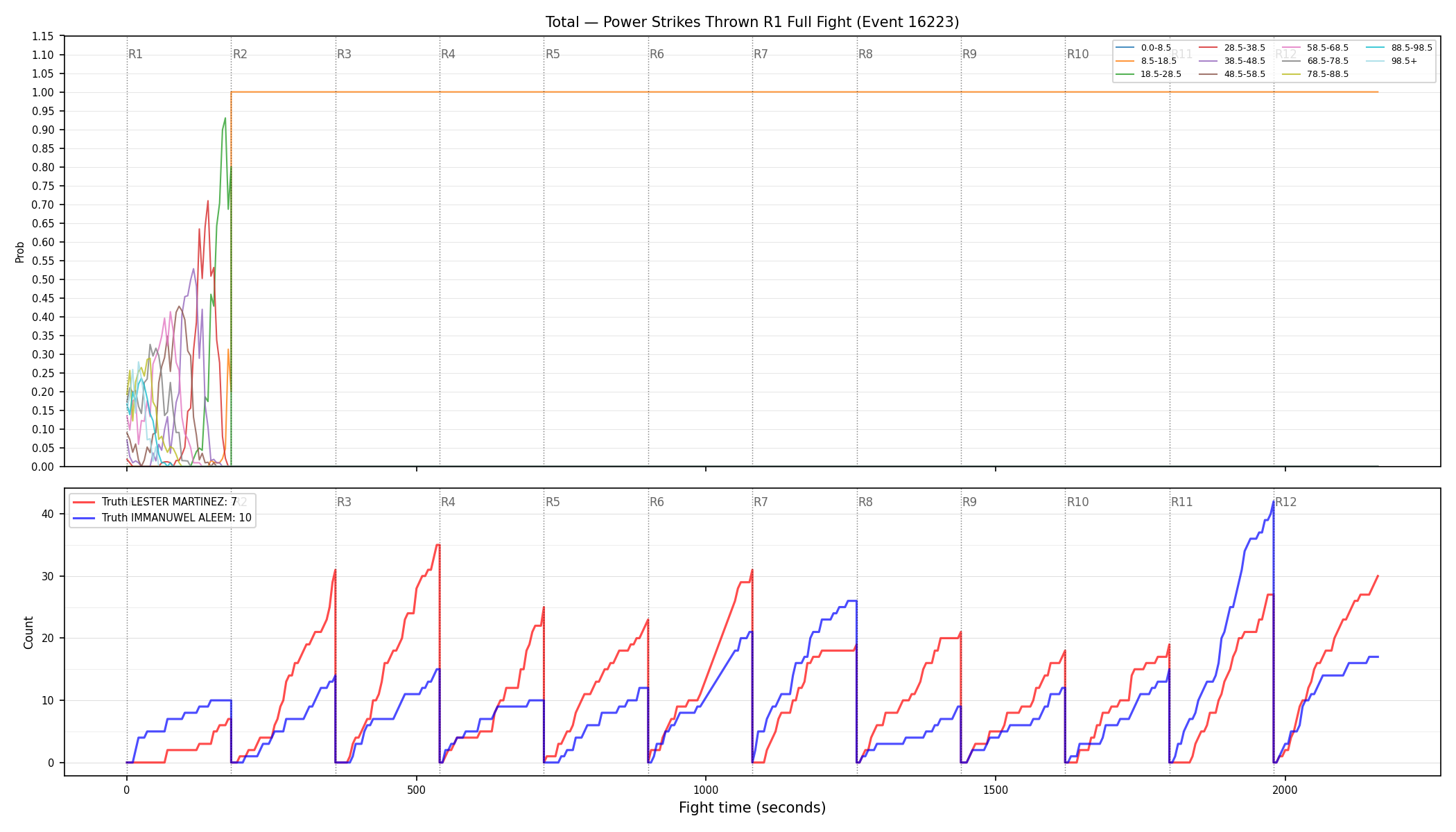Click the 1000 tick on the fight time axis
Viewport: 1456px width, 832px height.
(x=706, y=790)
